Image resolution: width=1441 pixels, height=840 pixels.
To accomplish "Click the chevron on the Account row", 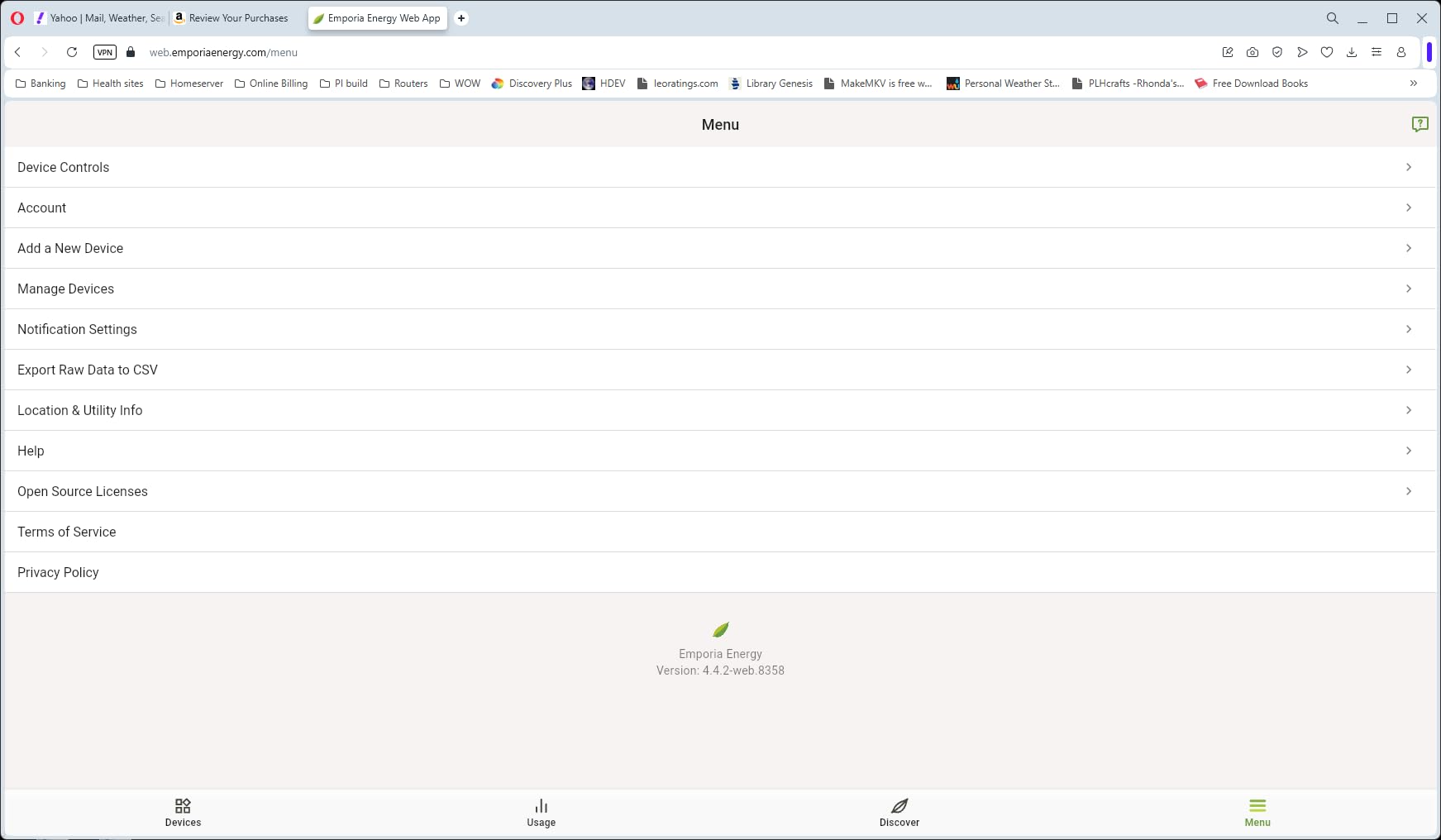I will tap(1409, 208).
